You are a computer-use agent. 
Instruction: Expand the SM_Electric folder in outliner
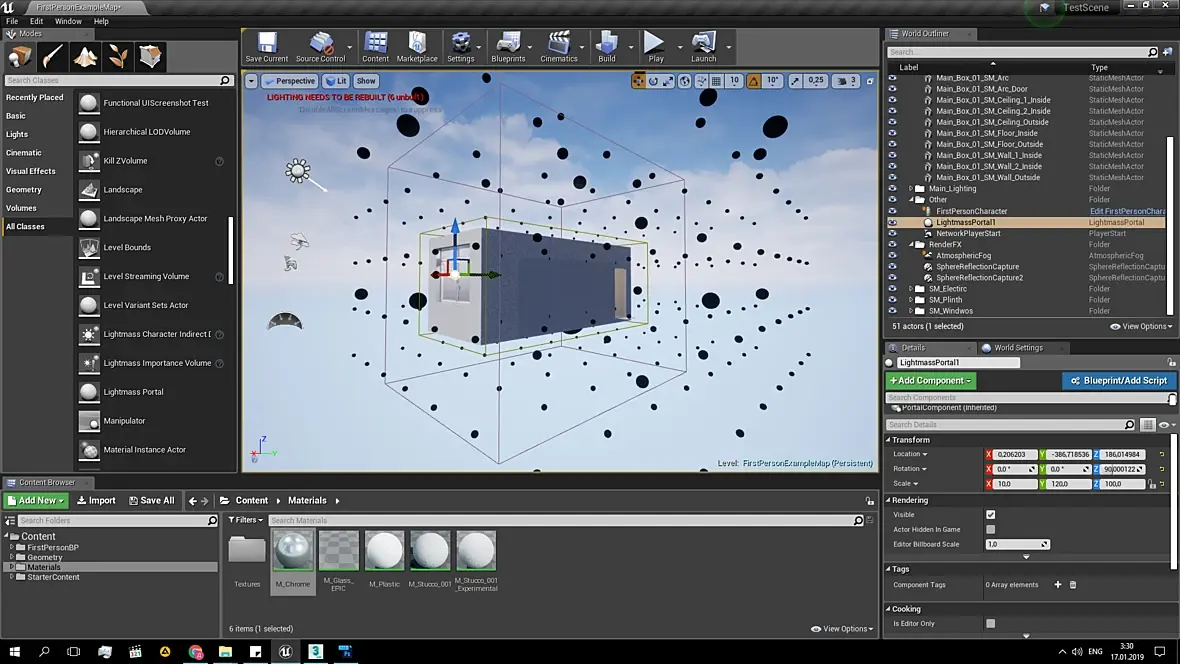pos(911,289)
